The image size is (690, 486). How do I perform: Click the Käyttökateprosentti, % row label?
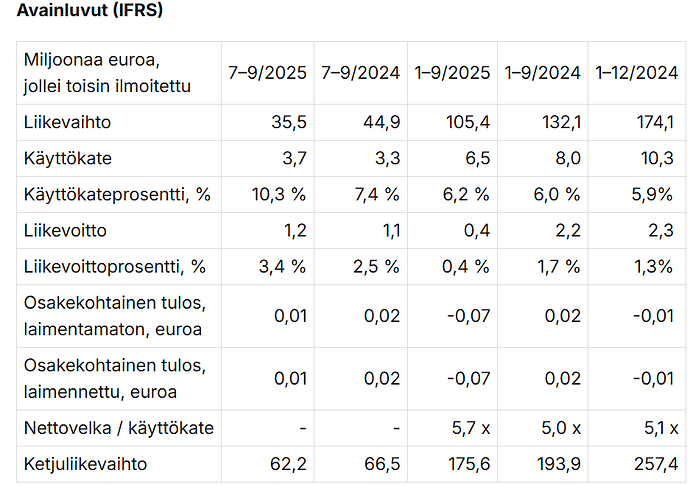tap(117, 194)
